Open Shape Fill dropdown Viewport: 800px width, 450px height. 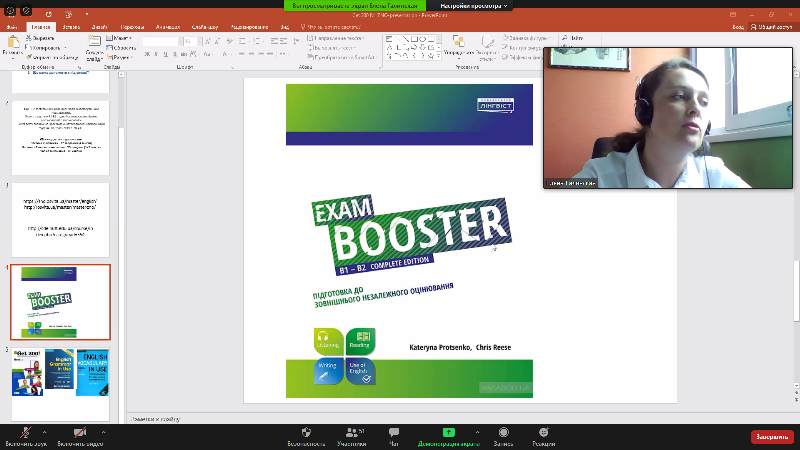[x=526, y=38]
